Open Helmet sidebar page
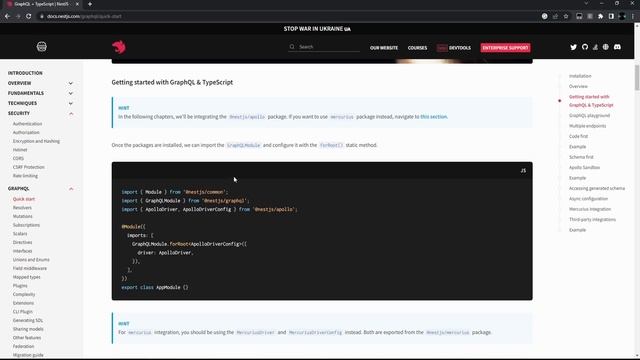This screenshot has height=360, width=640. point(20,150)
